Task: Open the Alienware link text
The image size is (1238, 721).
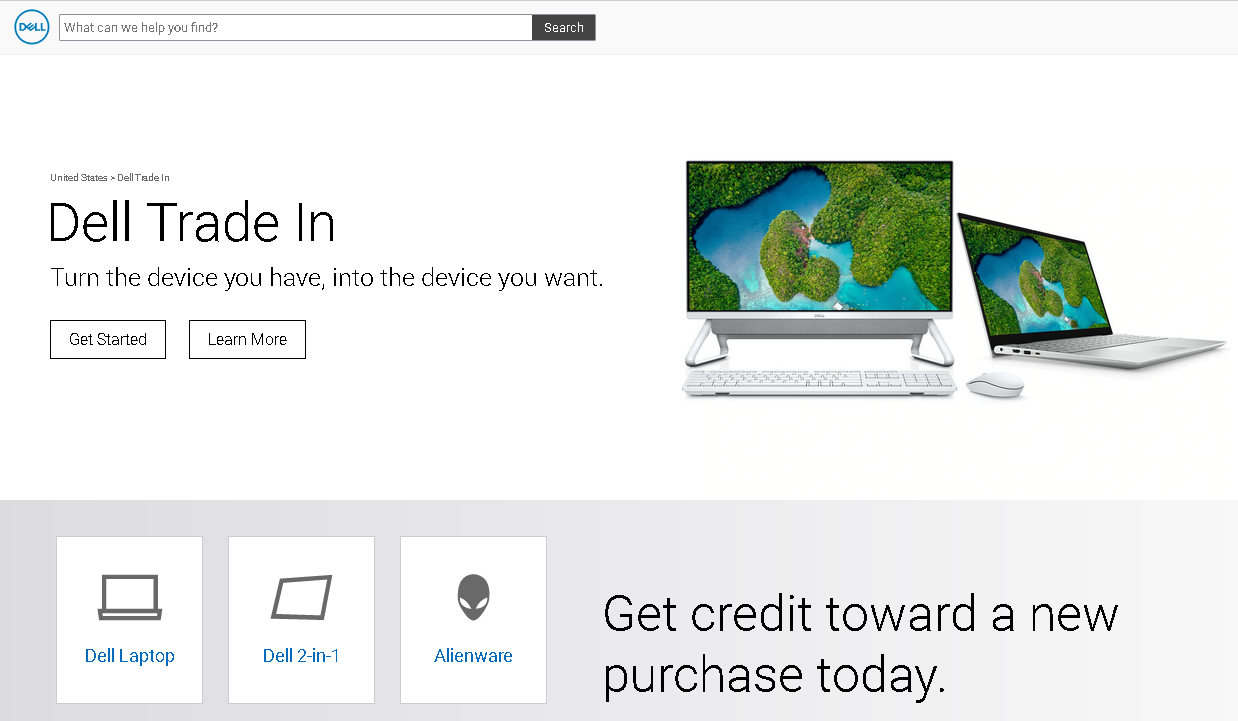Action: click(474, 656)
